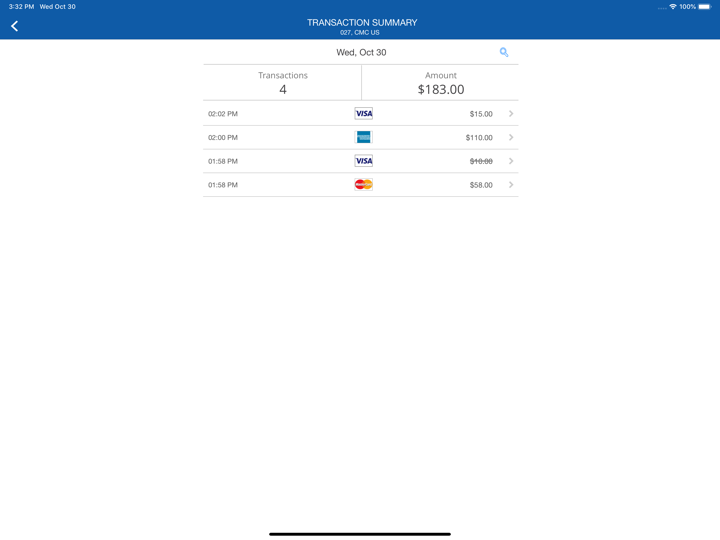Select the Wed, Oct 30 date field
Image resolution: width=720 pixels, height=540 pixels.
click(361, 52)
